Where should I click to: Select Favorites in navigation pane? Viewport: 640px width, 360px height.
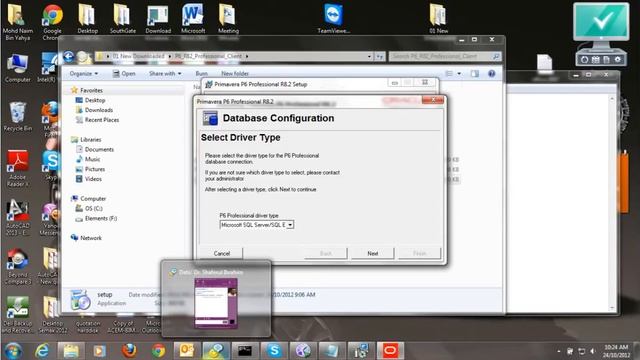click(x=91, y=90)
